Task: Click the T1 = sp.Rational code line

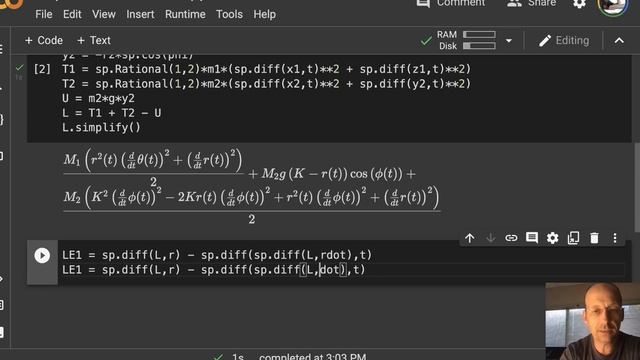Action: (266, 69)
